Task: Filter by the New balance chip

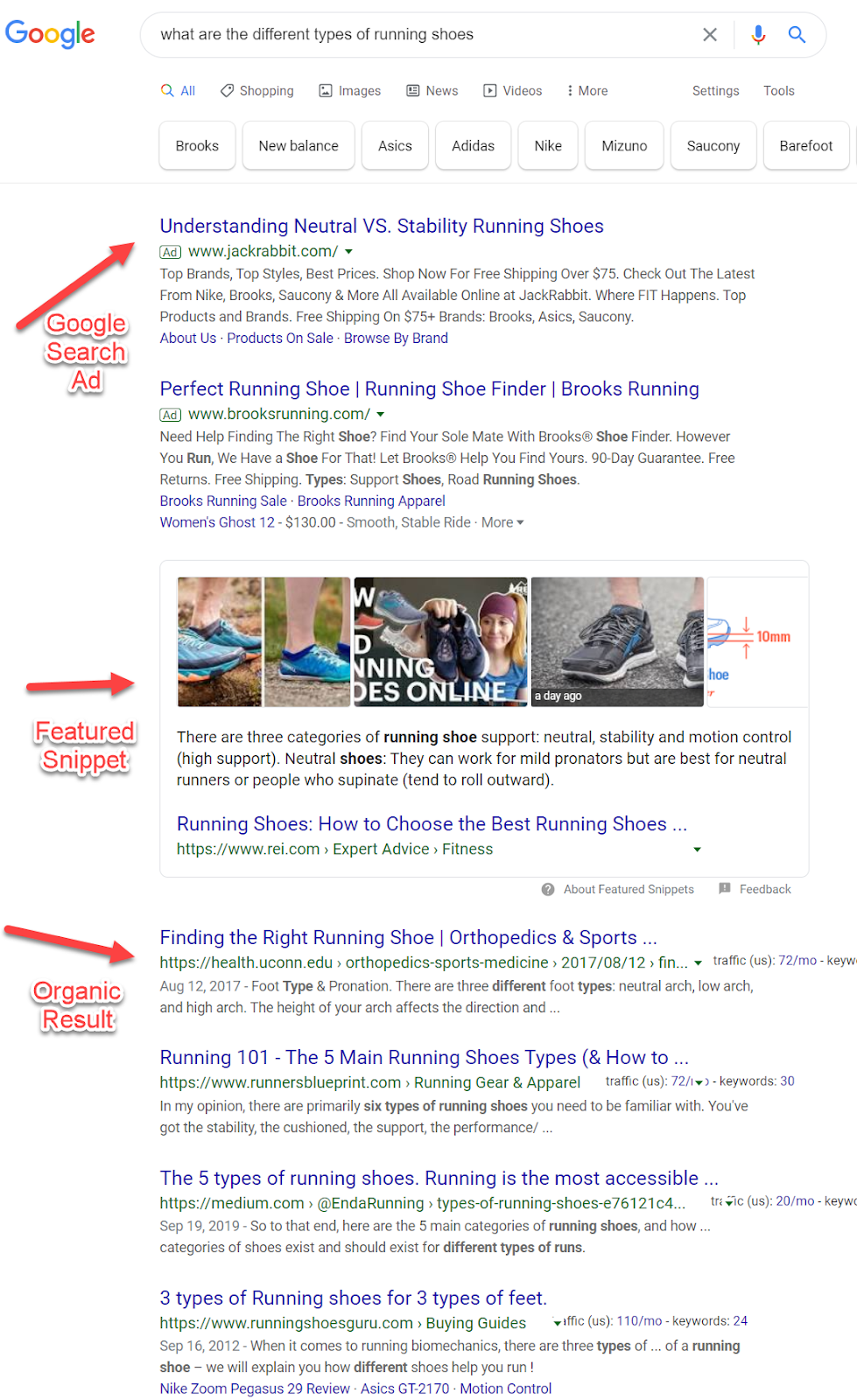Action: pyautogui.click(x=299, y=145)
